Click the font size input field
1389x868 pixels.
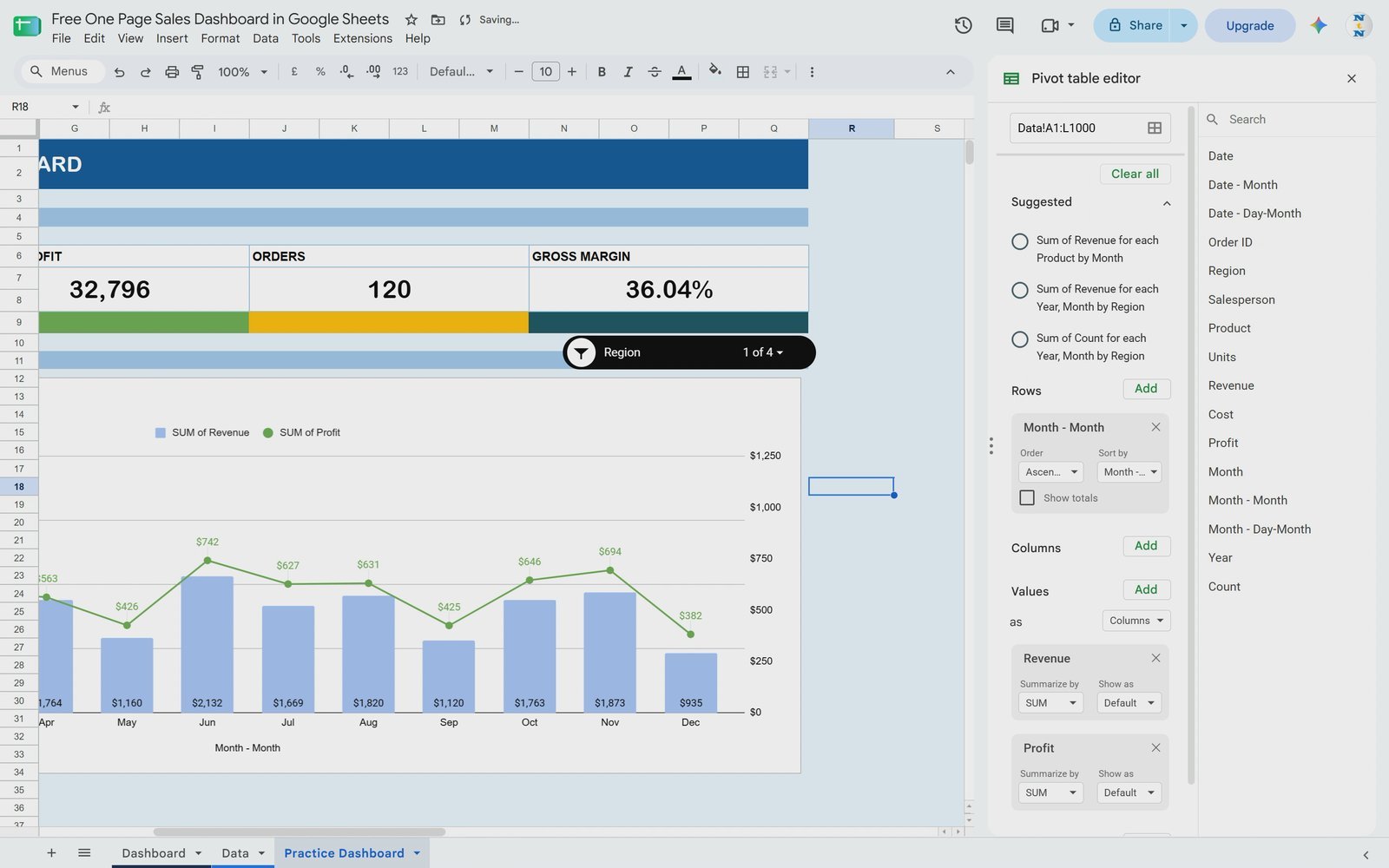pos(545,72)
